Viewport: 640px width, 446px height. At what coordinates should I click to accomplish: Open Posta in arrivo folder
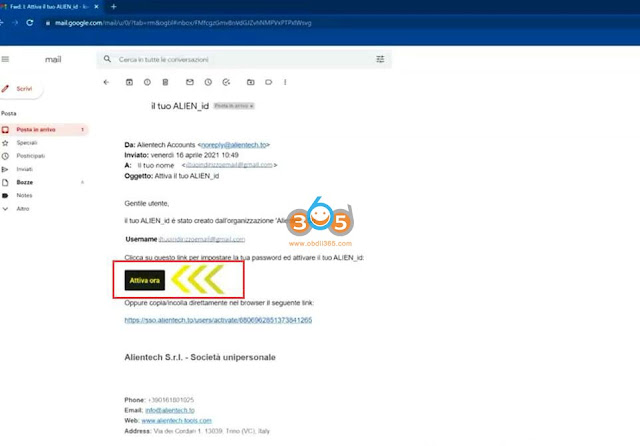click(44, 129)
